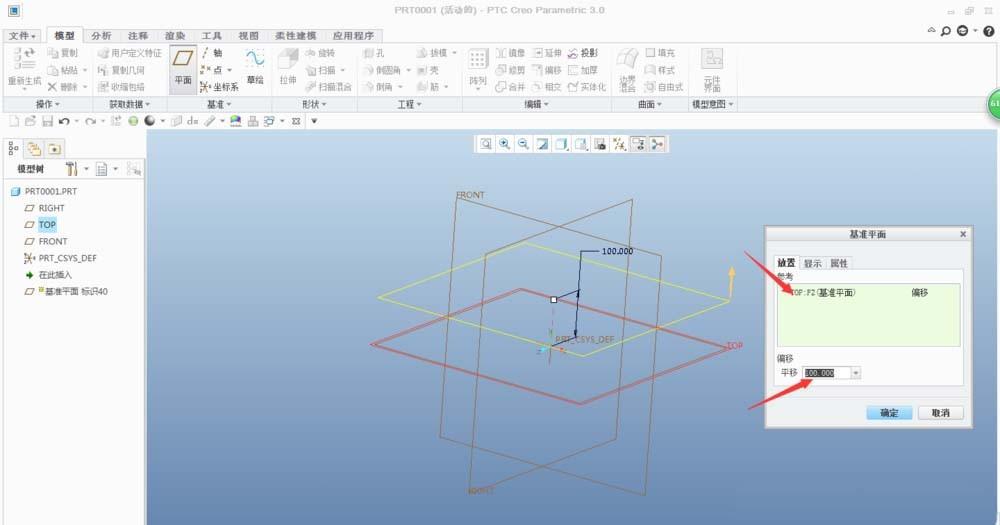The width and height of the screenshot is (1000, 525).
Task: Choose the 扫描混合 (Swept Blend) feature
Action: 328,87
